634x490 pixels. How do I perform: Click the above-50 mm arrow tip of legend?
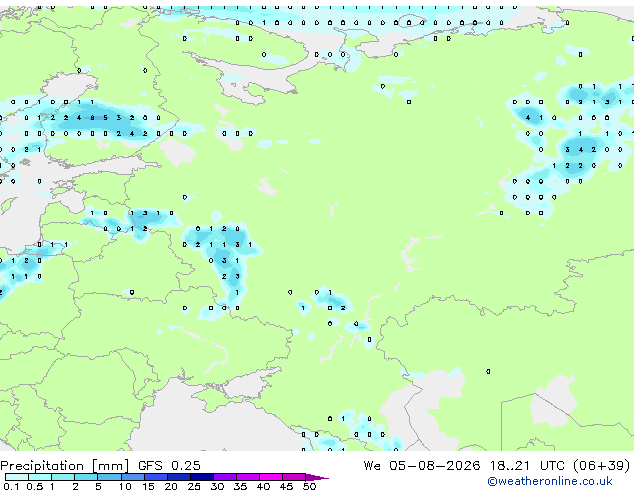coord(317,477)
